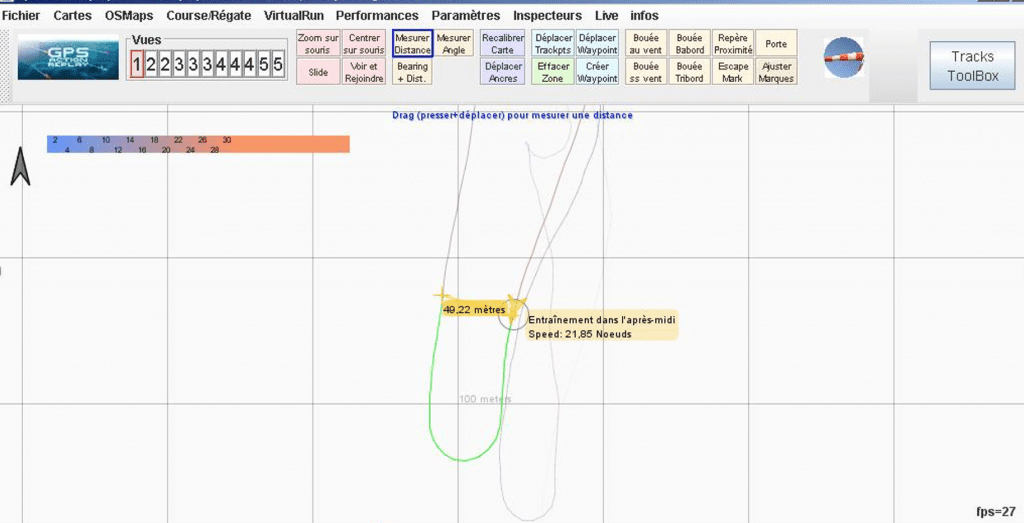The image size is (1024, 523).
Task: Click the circled track point marker on the map
Action: click(512, 314)
